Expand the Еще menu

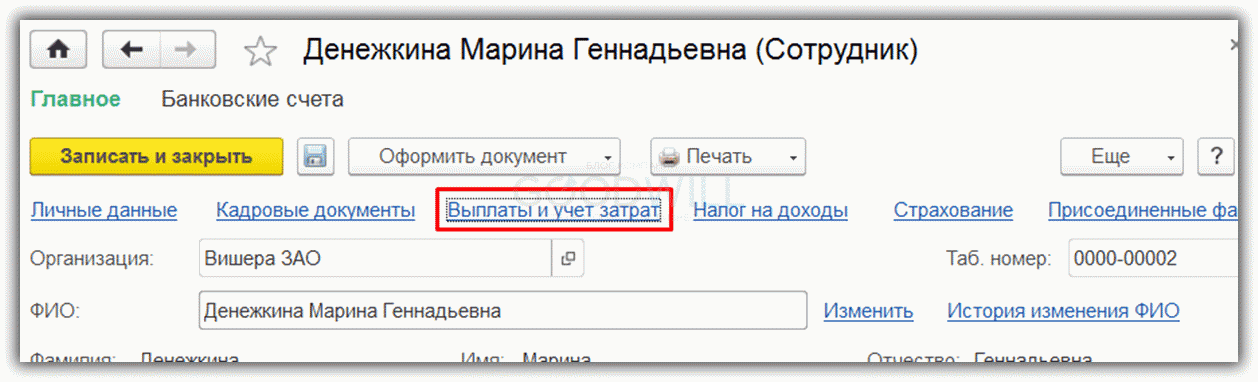(x=1122, y=157)
